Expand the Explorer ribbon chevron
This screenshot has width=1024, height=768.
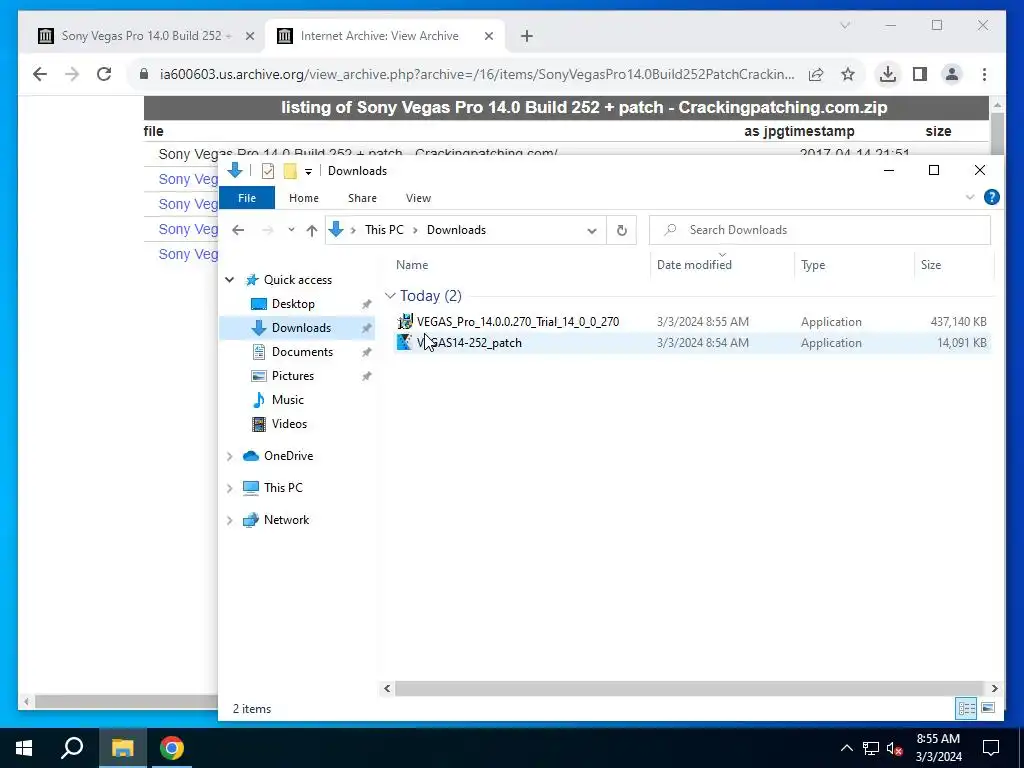(x=970, y=197)
